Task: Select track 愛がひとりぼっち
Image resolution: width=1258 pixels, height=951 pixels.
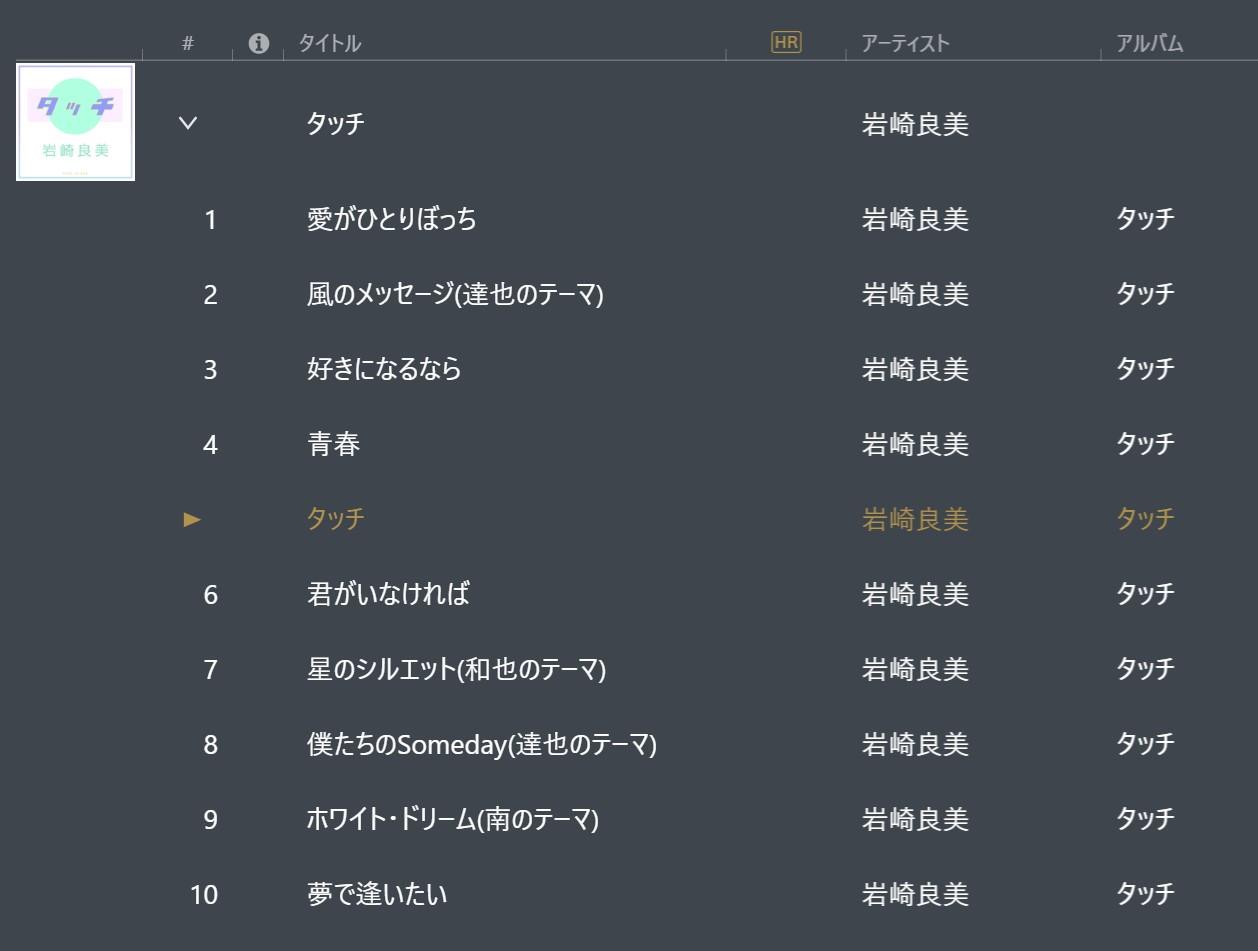Action: tap(391, 219)
